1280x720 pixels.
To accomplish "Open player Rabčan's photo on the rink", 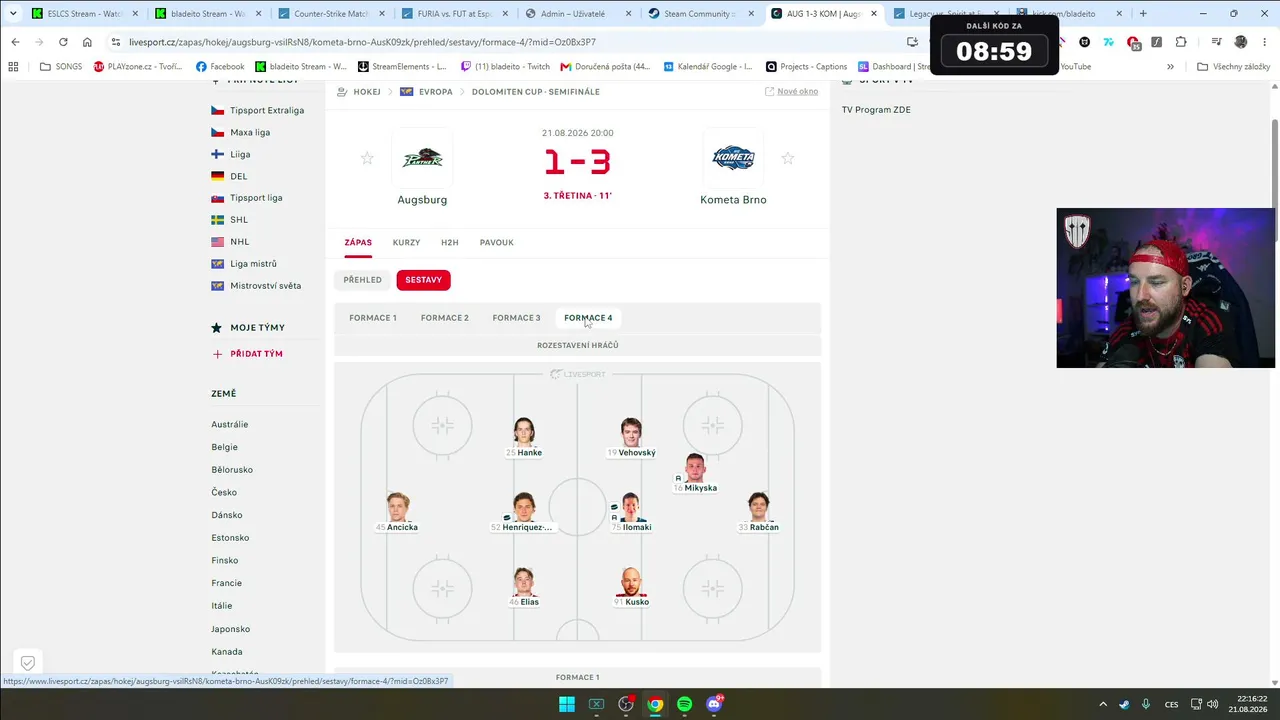I will 759,507.
